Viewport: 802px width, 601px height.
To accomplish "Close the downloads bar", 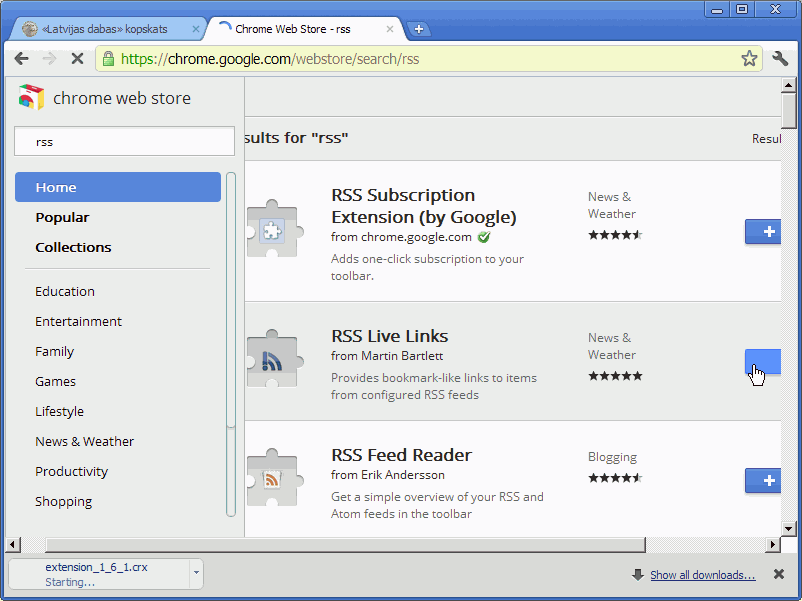I will coord(779,574).
